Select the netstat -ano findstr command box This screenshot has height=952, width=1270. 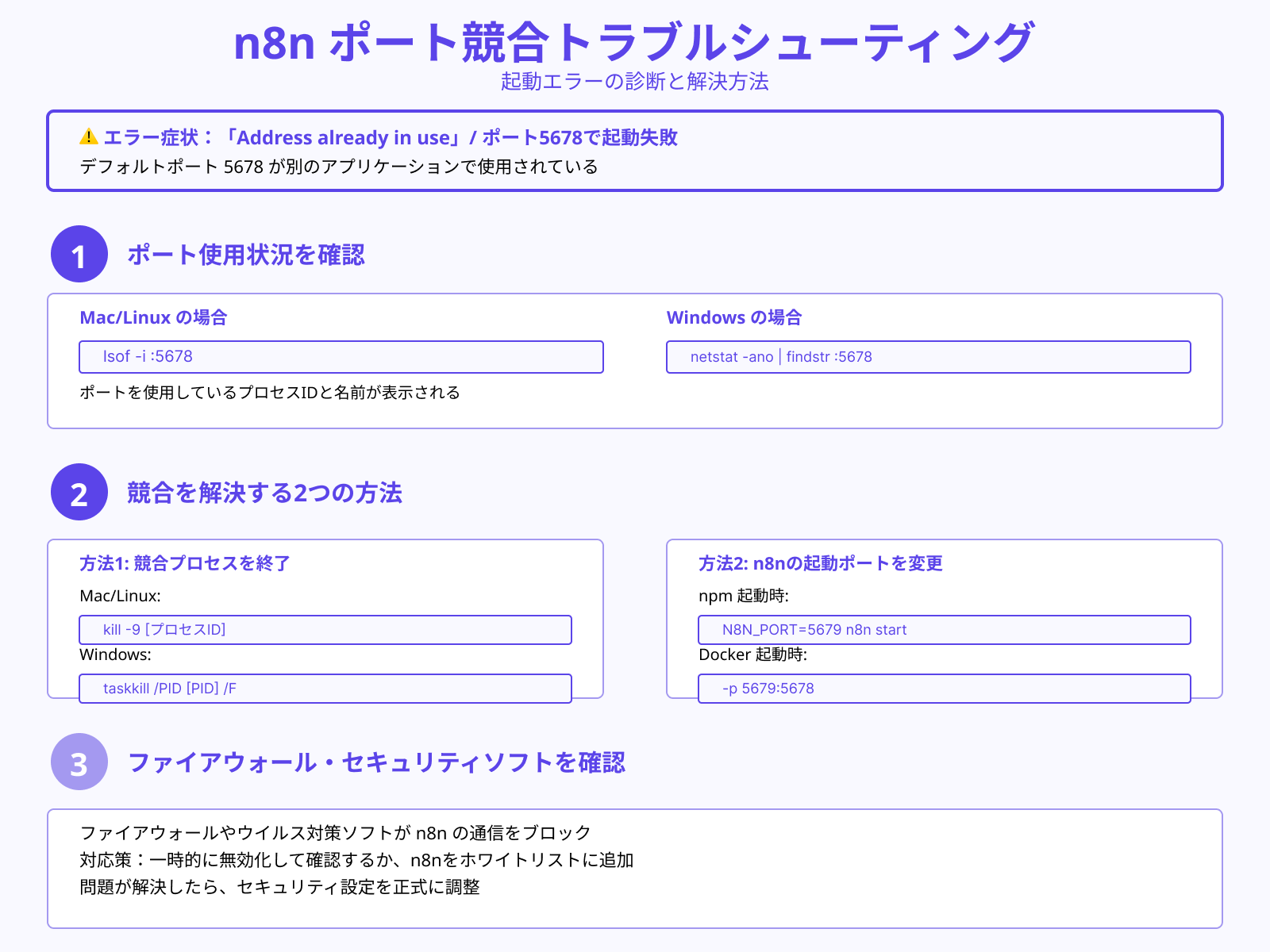(928, 357)
